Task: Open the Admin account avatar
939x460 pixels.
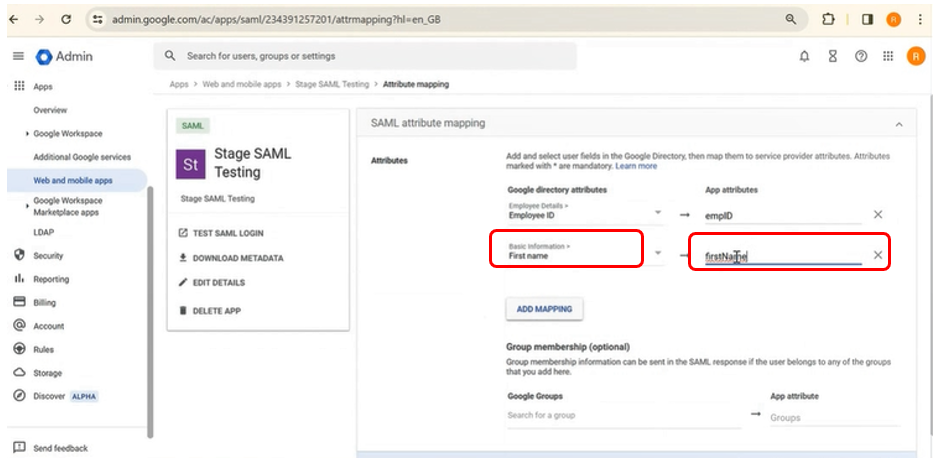Action: pyautogui.click(x=916, y=56)
